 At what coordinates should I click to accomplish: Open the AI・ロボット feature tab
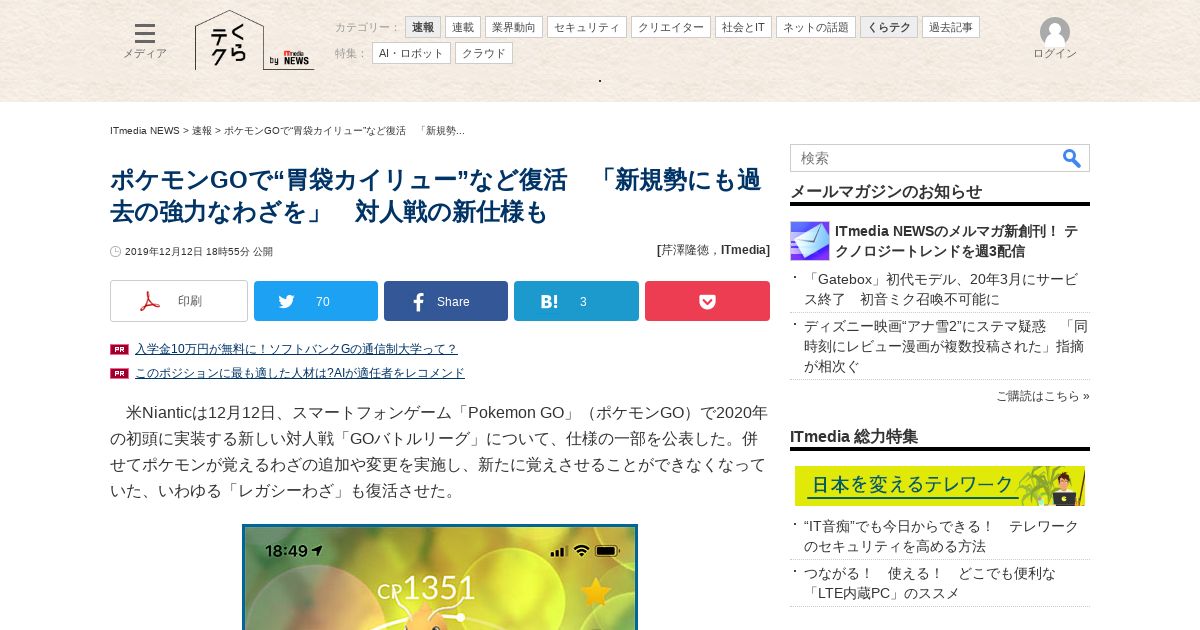(411, 53)
